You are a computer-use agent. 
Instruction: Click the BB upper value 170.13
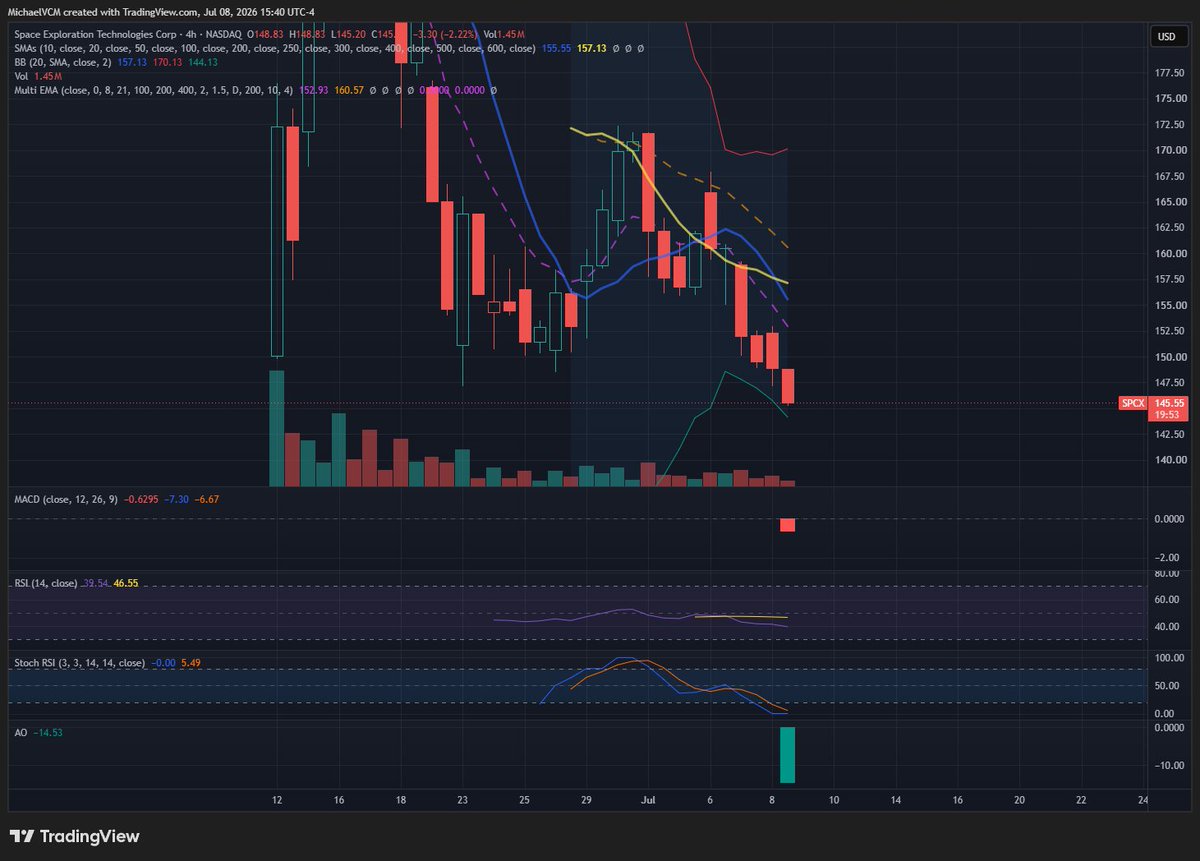[168, 62]
